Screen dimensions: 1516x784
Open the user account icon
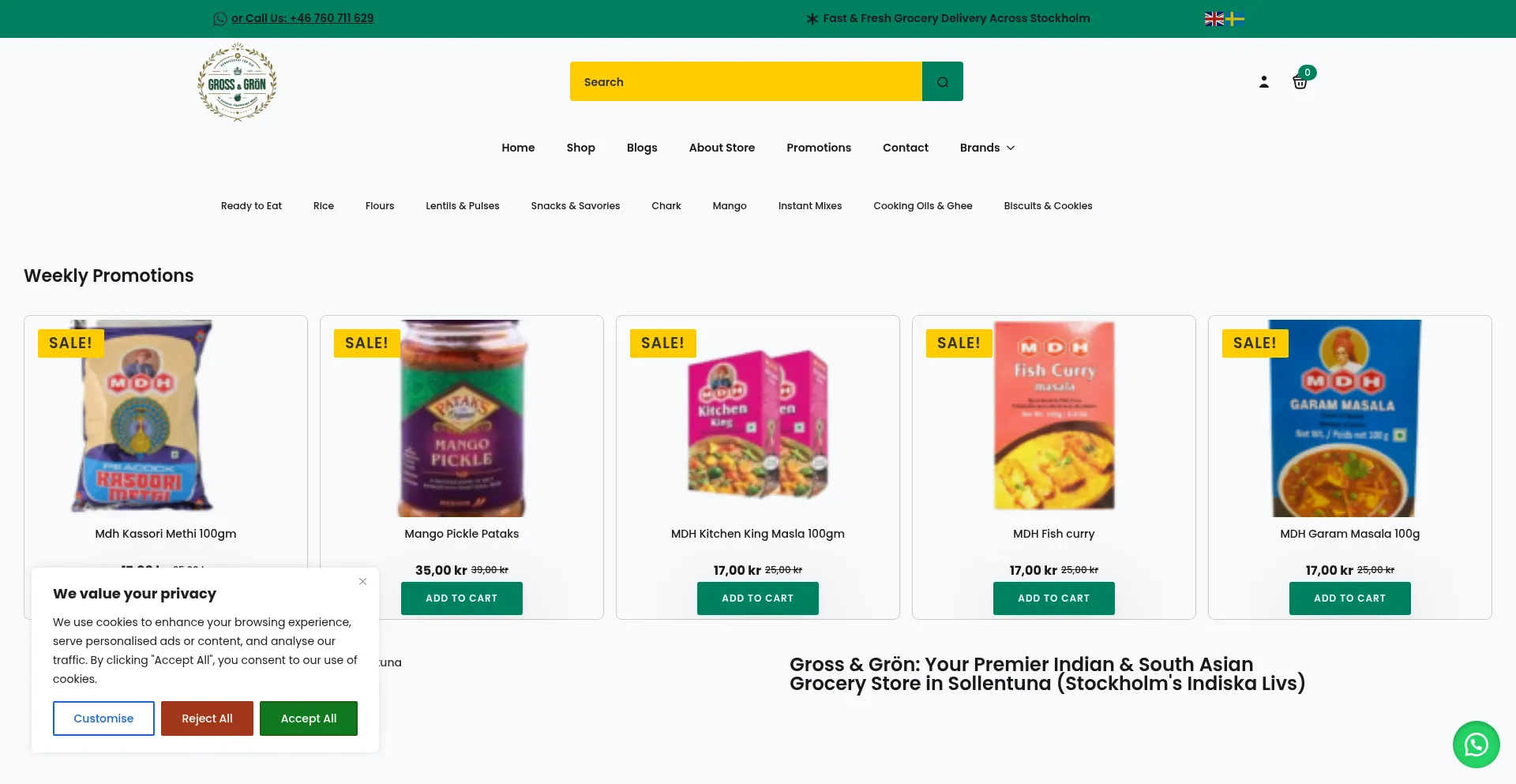(x=1264, y=82)
